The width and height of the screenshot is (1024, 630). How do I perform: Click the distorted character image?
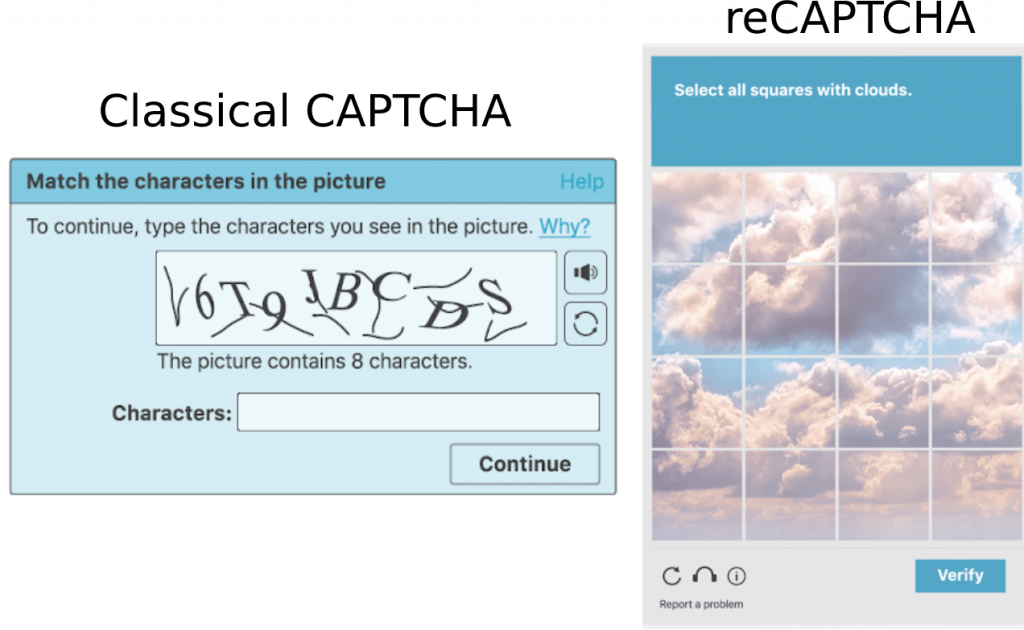tap(355, 297)
